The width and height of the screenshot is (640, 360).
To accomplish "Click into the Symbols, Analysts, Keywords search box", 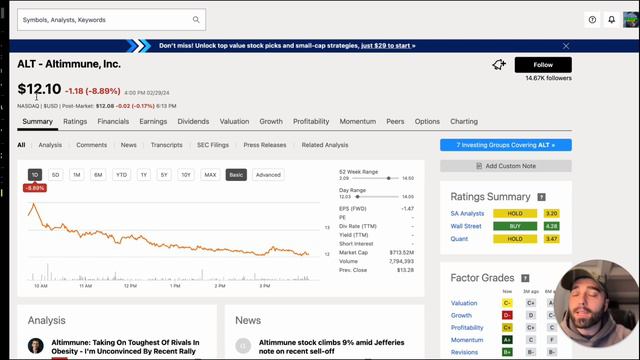I will click(x=111, y=20).
